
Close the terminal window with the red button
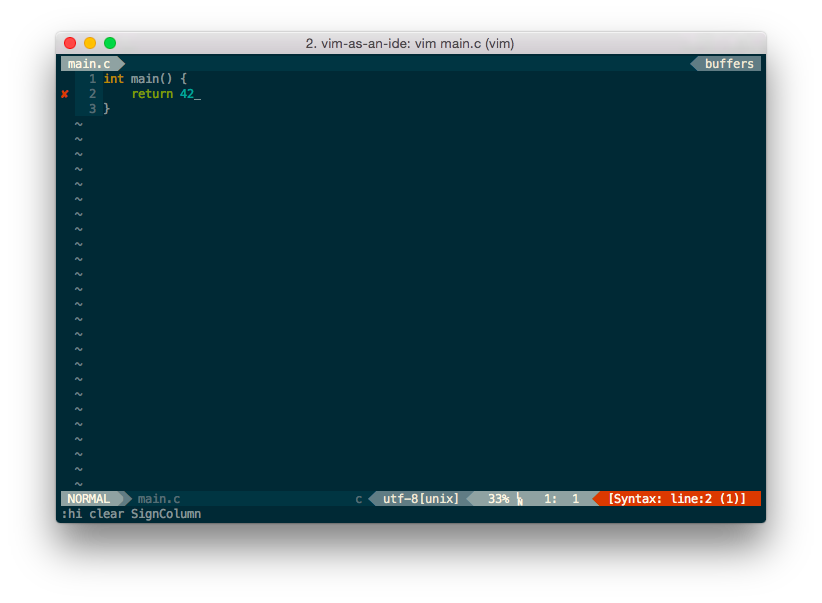[x=70, y=43]
